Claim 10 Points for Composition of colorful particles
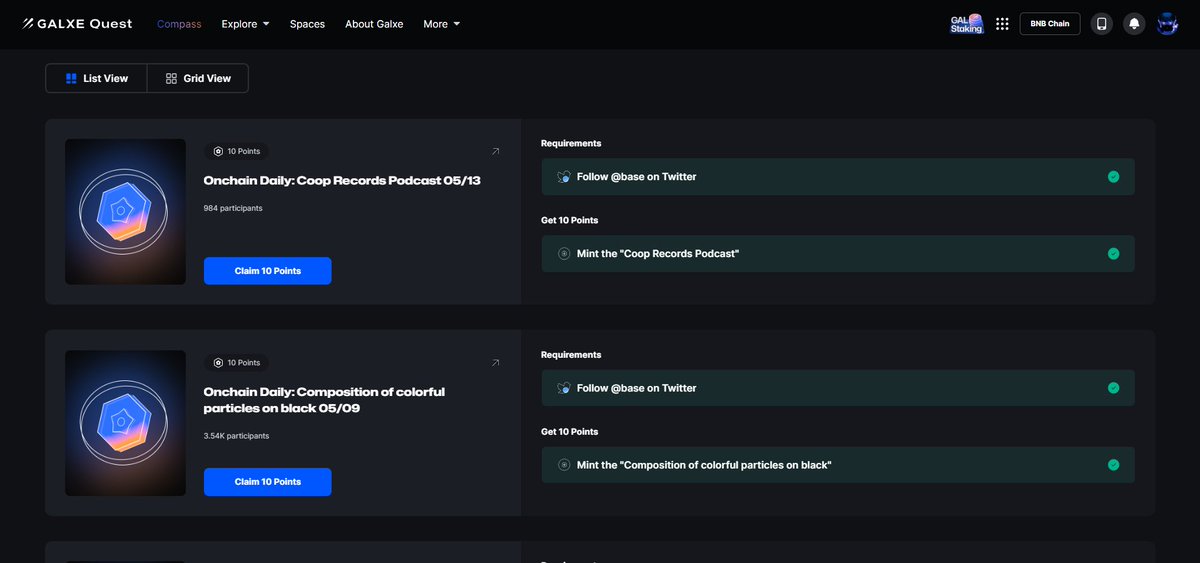 [268, 482]
